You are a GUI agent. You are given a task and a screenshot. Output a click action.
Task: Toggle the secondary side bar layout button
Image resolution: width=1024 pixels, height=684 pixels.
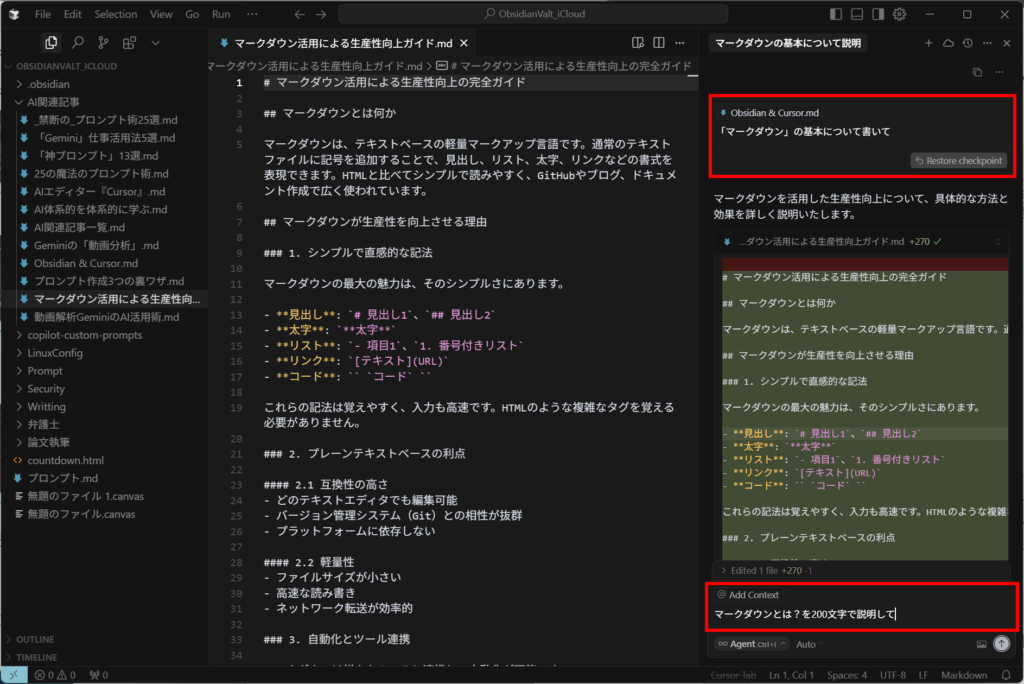tap(878, 14)
